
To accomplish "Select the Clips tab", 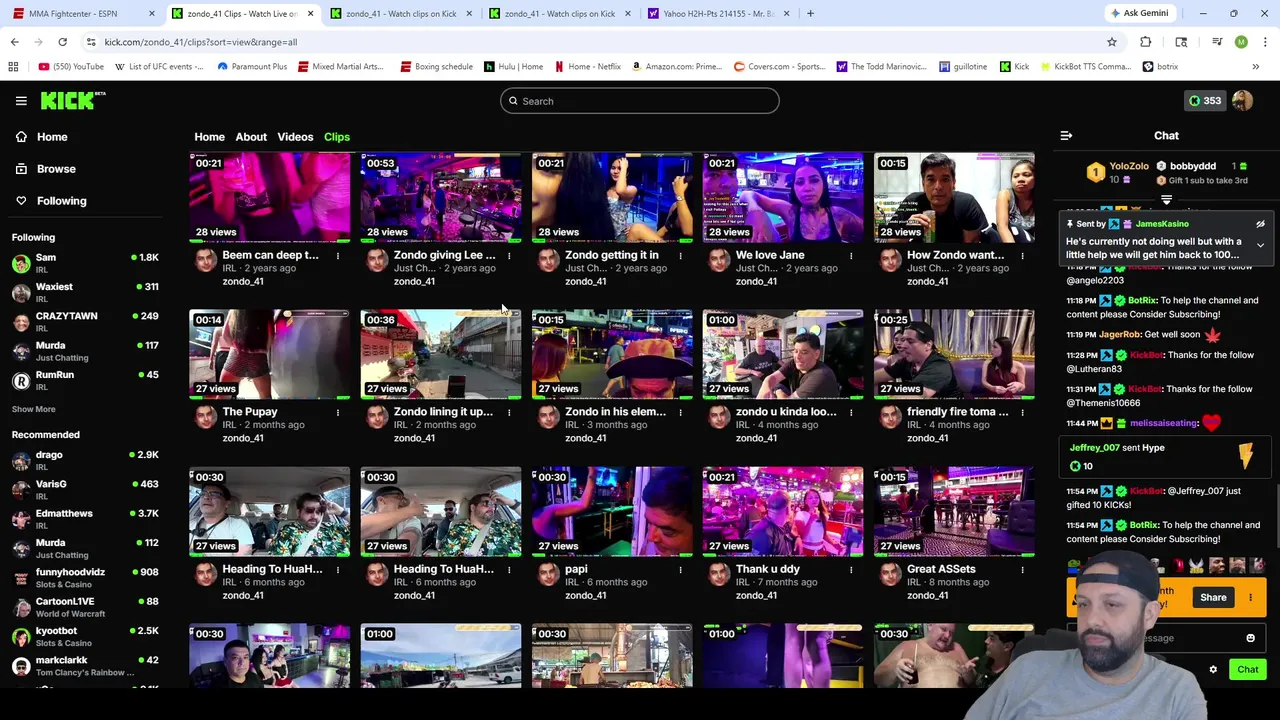I will tap(336, 137).
